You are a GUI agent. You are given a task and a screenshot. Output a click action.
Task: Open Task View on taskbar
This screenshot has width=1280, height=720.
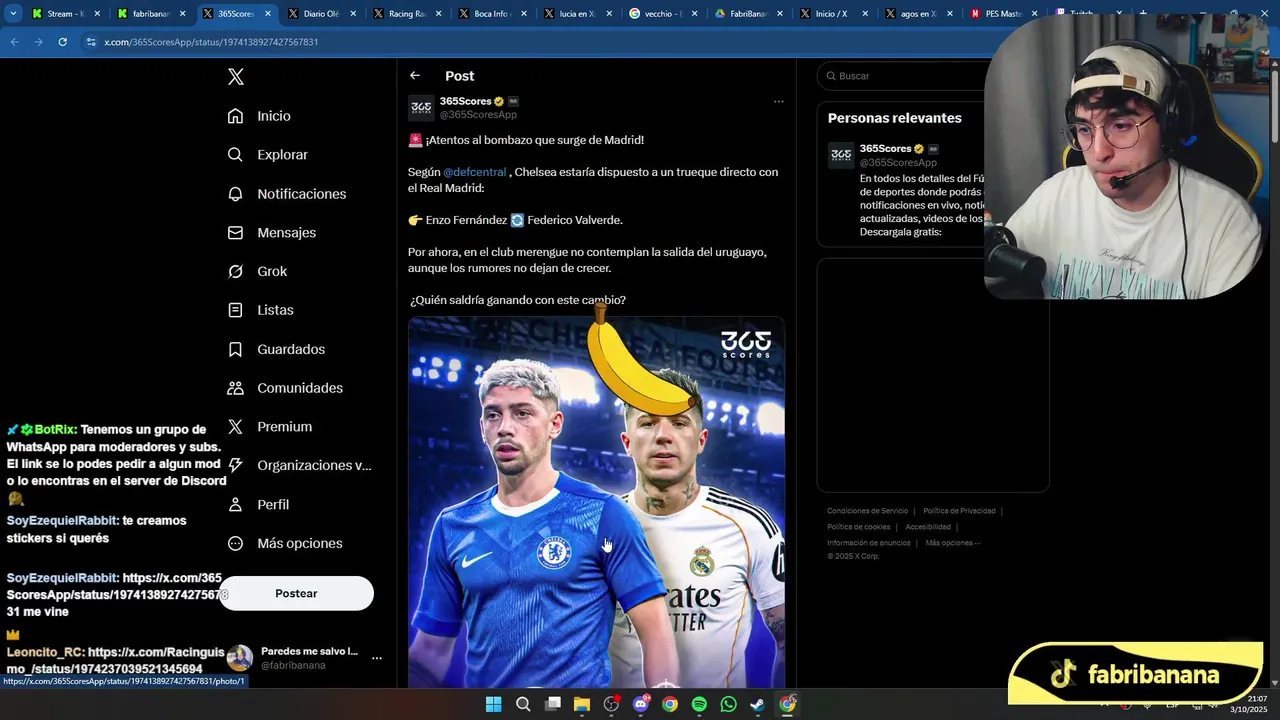pyautogui.click(x=552, y=704)
